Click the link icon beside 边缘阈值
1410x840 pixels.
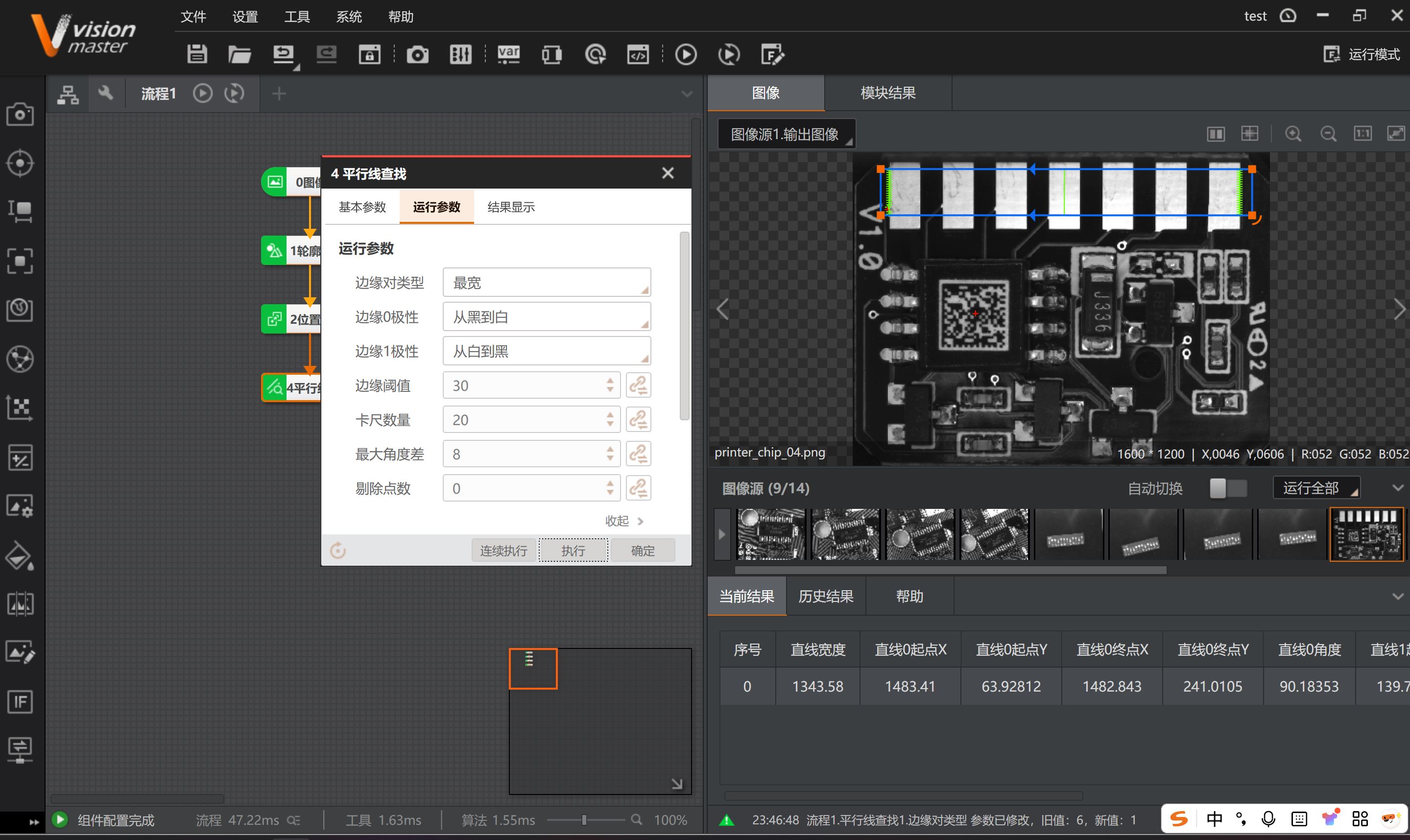(x=638, y=385)
